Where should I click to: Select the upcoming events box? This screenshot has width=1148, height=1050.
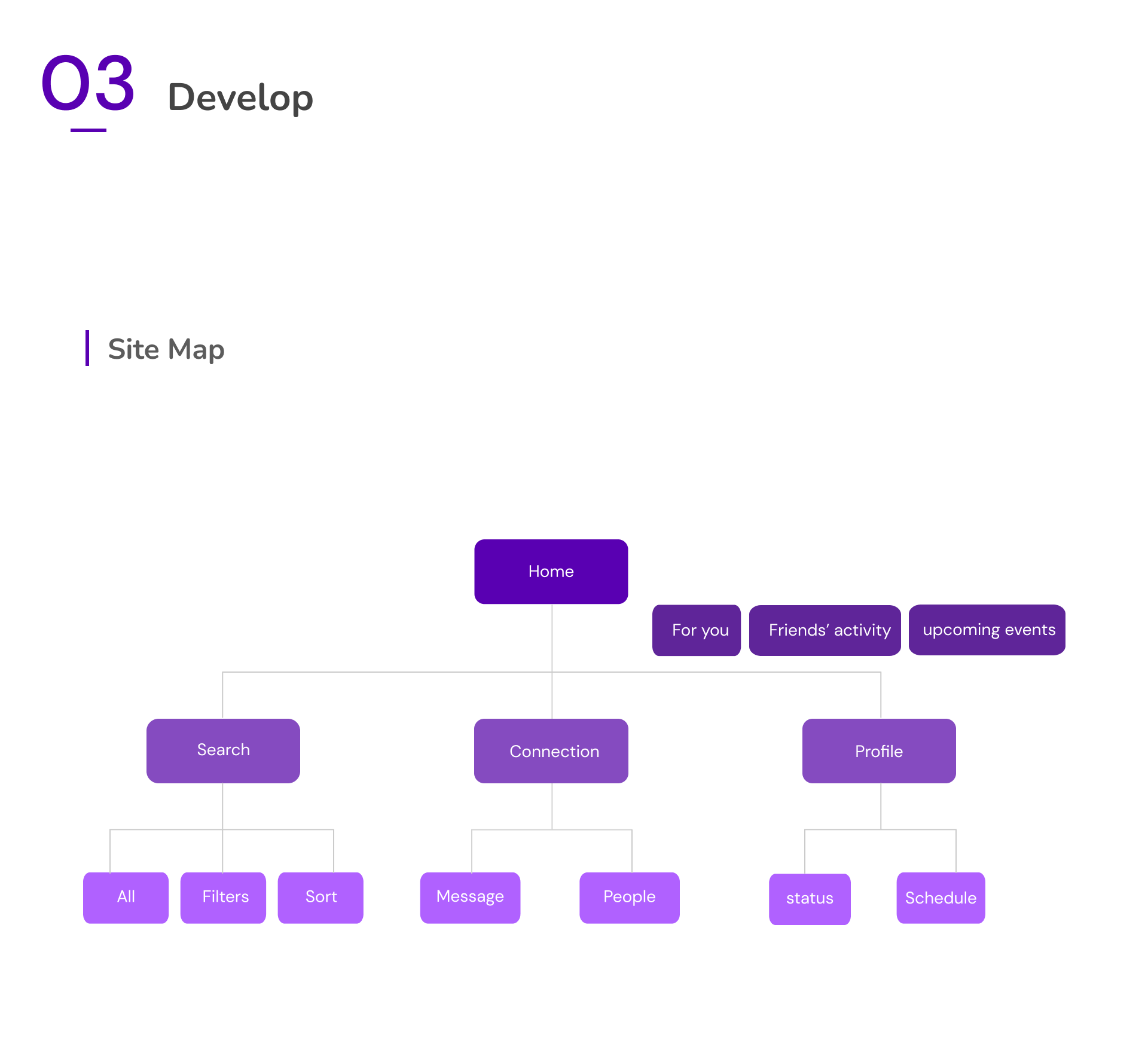(987, 630)
